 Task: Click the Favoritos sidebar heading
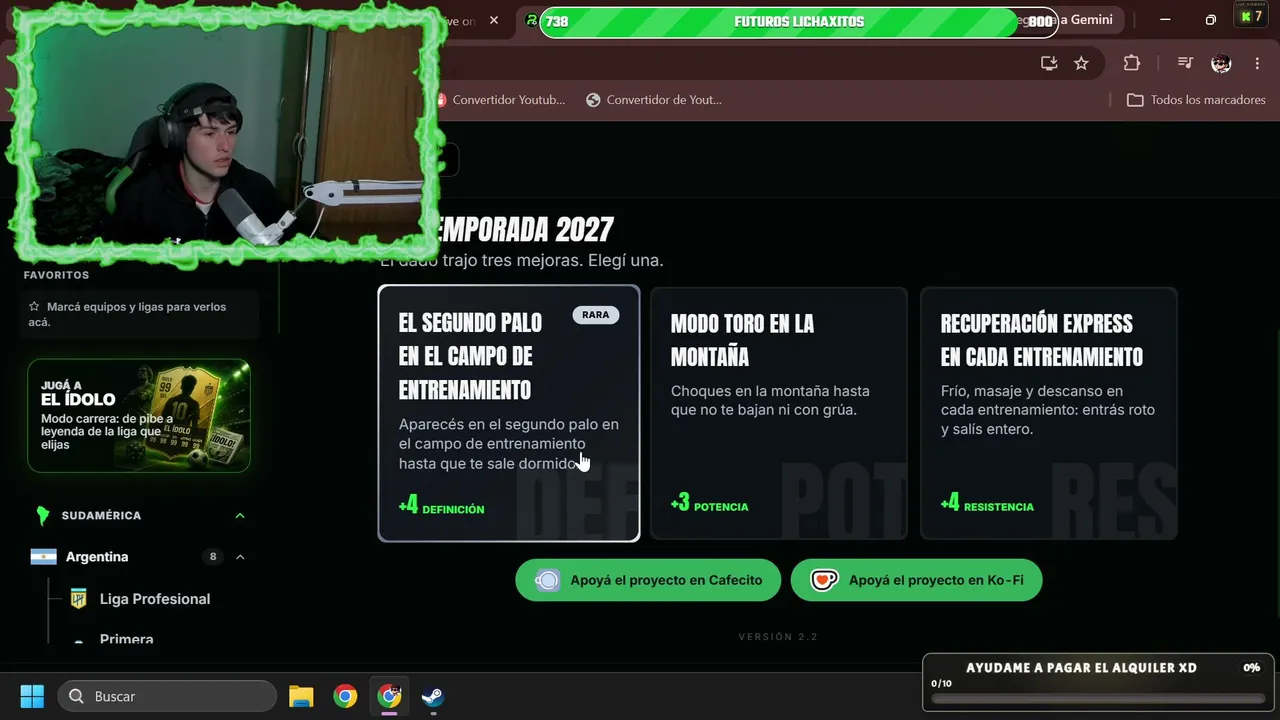click(x=56, y=275)
